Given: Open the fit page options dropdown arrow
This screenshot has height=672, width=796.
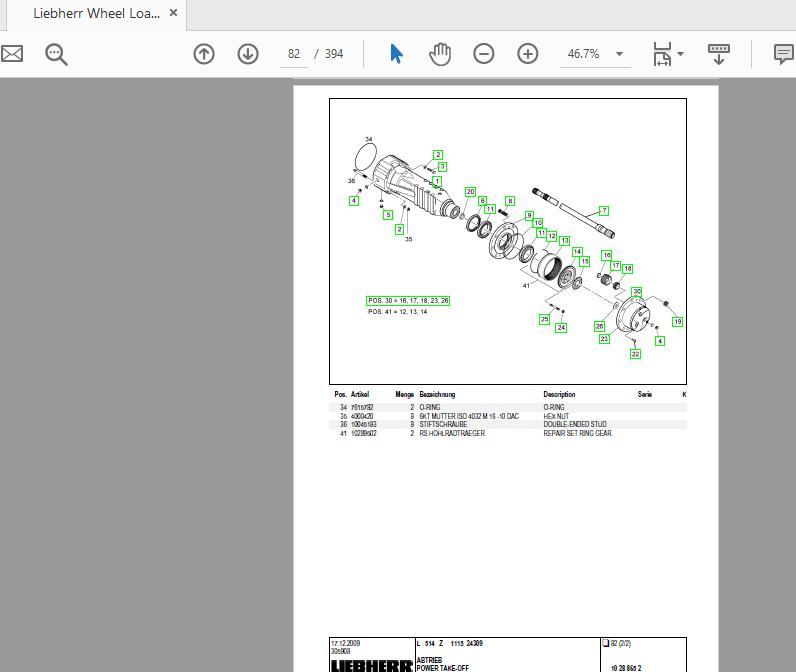Looking at the screenshot, I should [681, 54].
